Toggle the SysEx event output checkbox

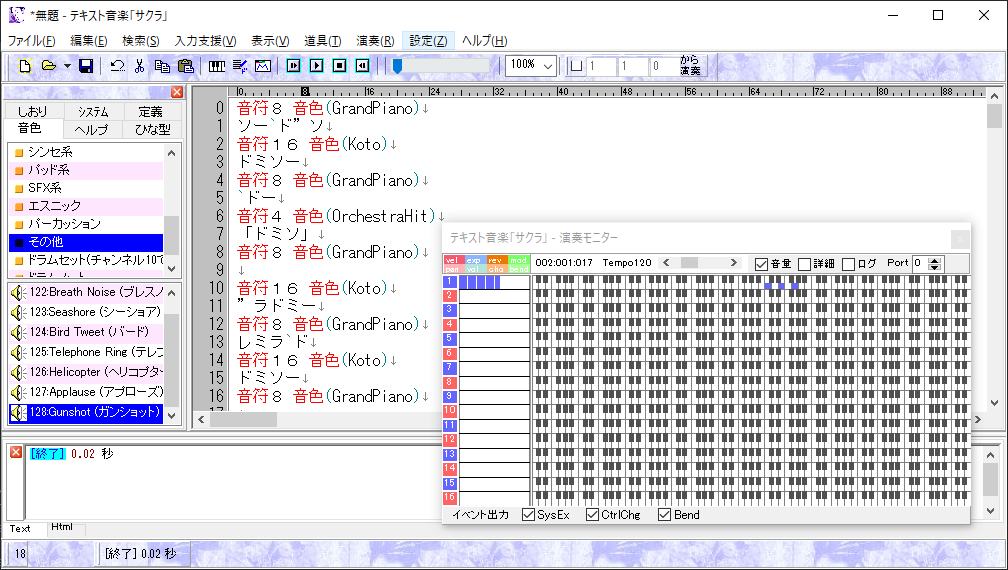[528, 515]
